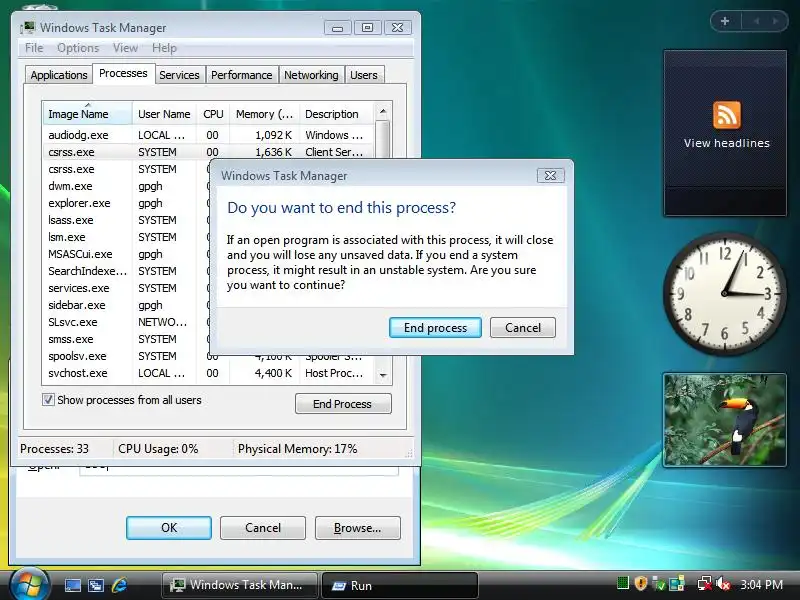Select sidebar.exe in process list

(126, 305)
